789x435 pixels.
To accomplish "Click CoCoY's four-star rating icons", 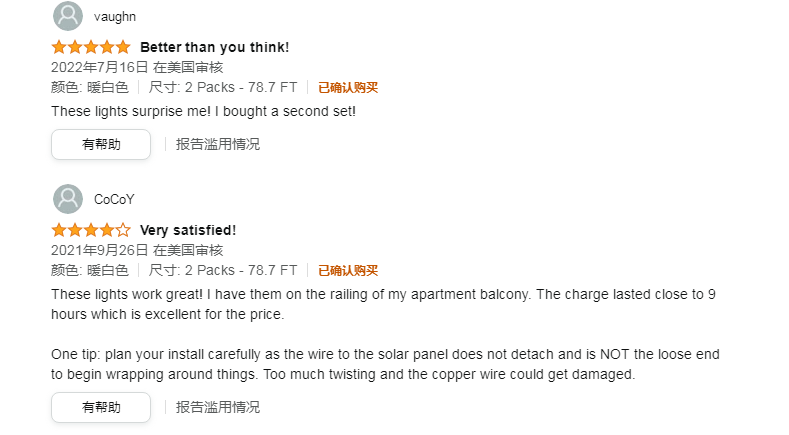I will [91, 230].
